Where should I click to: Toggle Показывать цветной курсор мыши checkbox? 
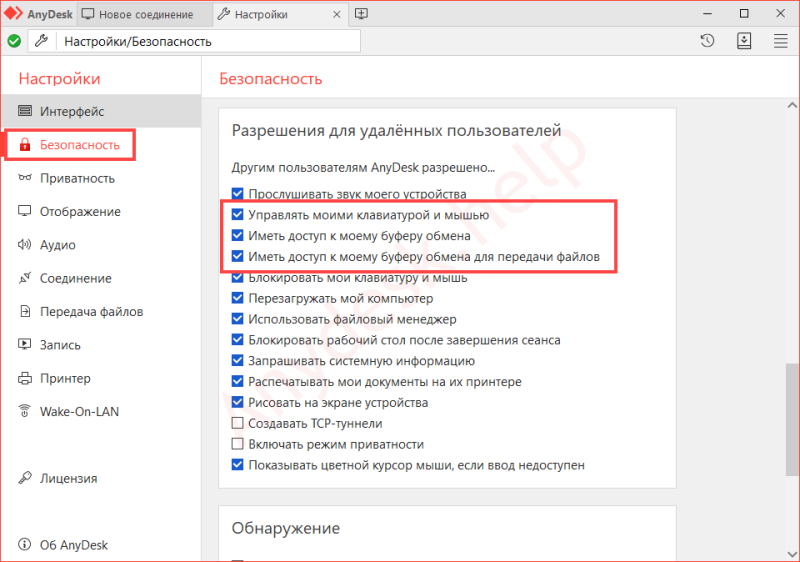coord(237,465)
